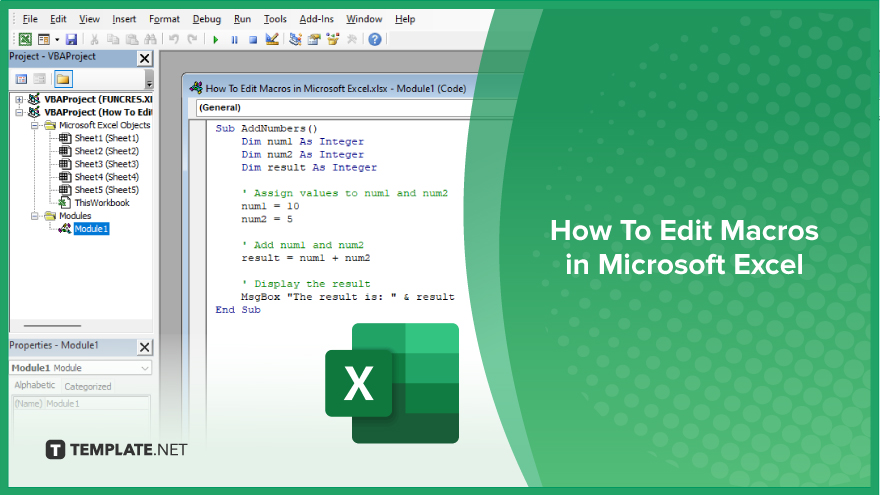Click the (Name) property value field
Screen dimensions: 880x495
tap(97, 404)
